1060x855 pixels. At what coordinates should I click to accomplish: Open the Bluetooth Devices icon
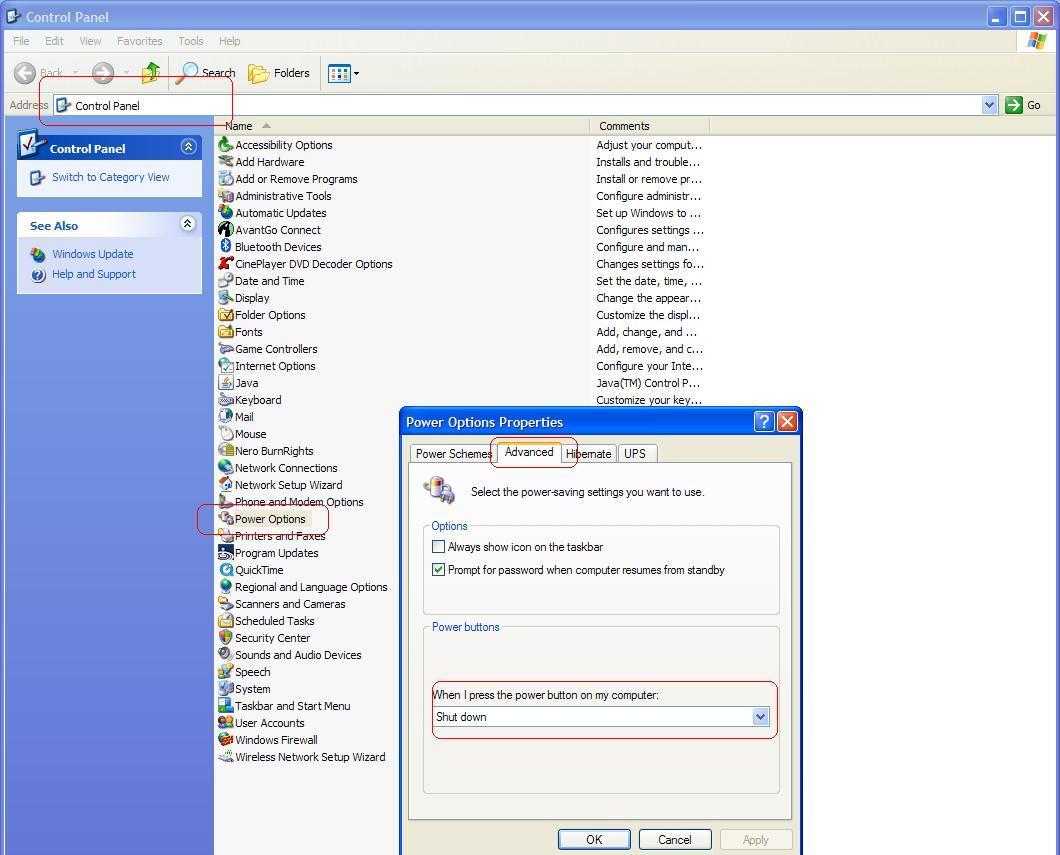pos(226,247)
